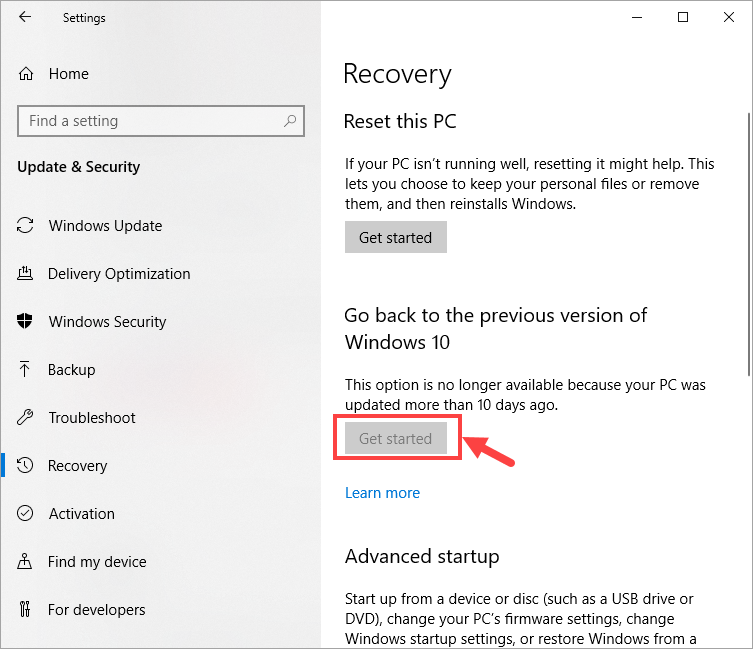Open Backup via up-arrow icon

pyautogui.click(x=24, y=369)
